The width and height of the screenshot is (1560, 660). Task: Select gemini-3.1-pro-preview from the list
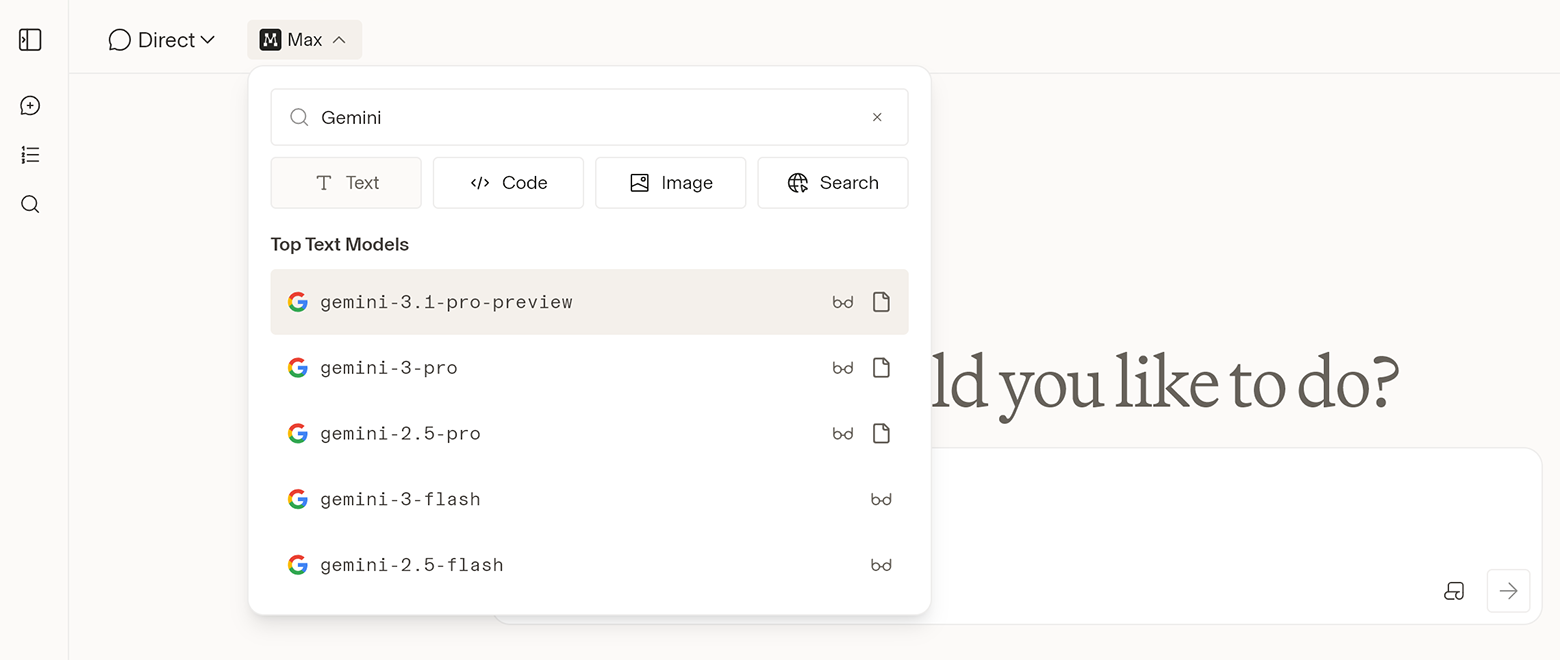446,302
